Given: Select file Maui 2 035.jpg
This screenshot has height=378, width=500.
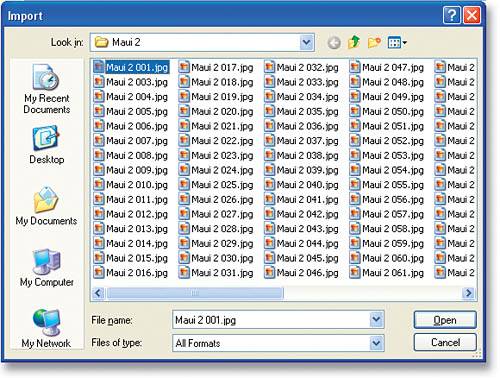Looking at the screenshot, I should 301,111.
